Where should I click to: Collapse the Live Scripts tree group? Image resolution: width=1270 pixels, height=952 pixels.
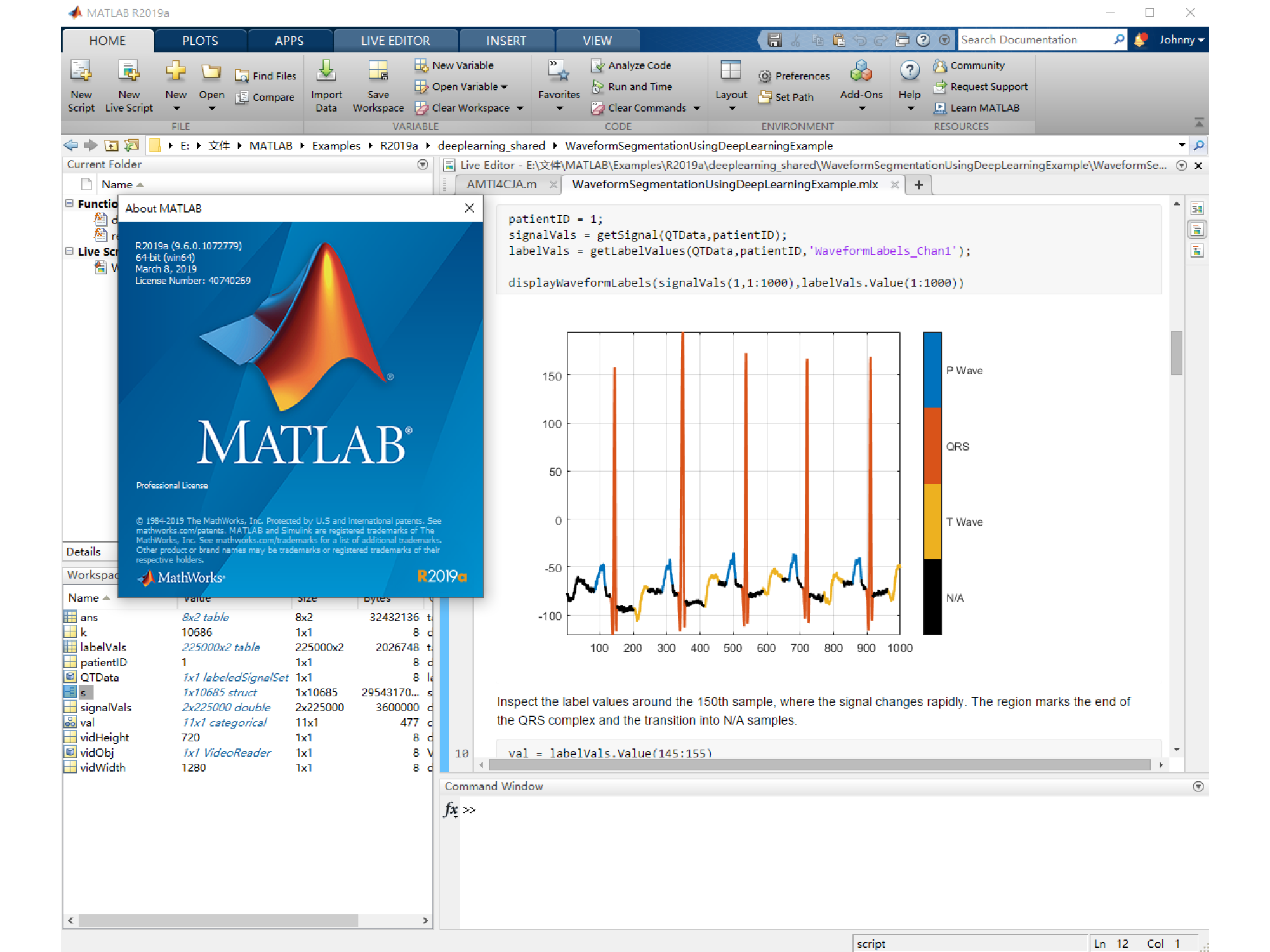tap(69, 251)
